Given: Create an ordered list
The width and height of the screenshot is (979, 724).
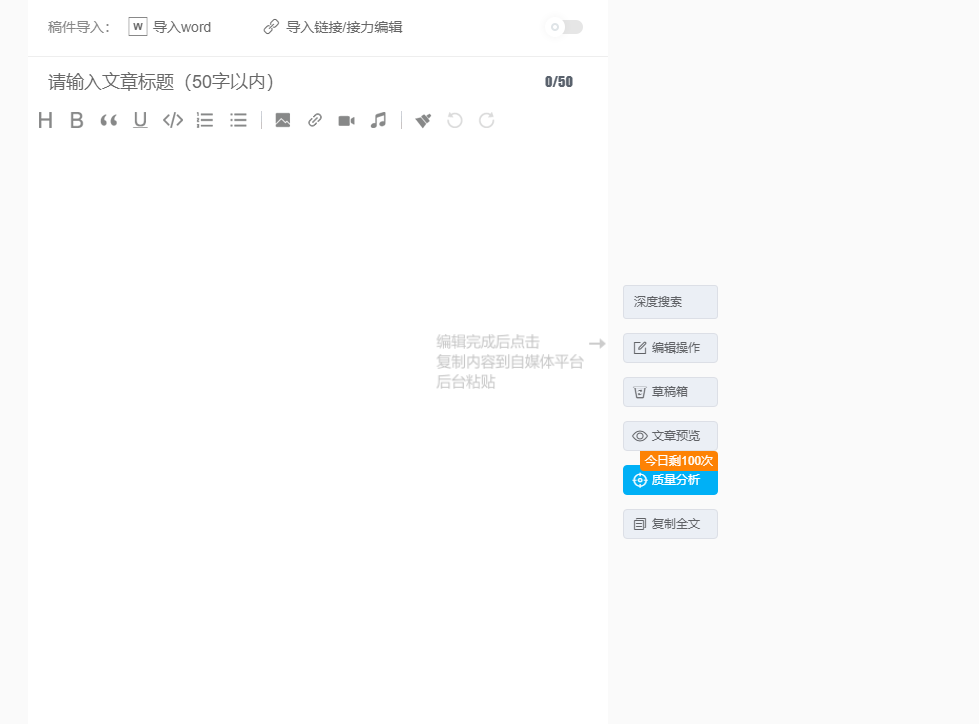Looking at the screenshot, I should point(204,120).
